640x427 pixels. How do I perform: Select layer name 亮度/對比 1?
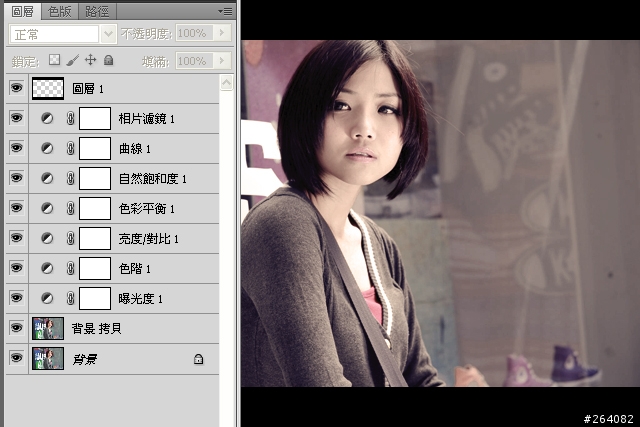tap(149, 239)
